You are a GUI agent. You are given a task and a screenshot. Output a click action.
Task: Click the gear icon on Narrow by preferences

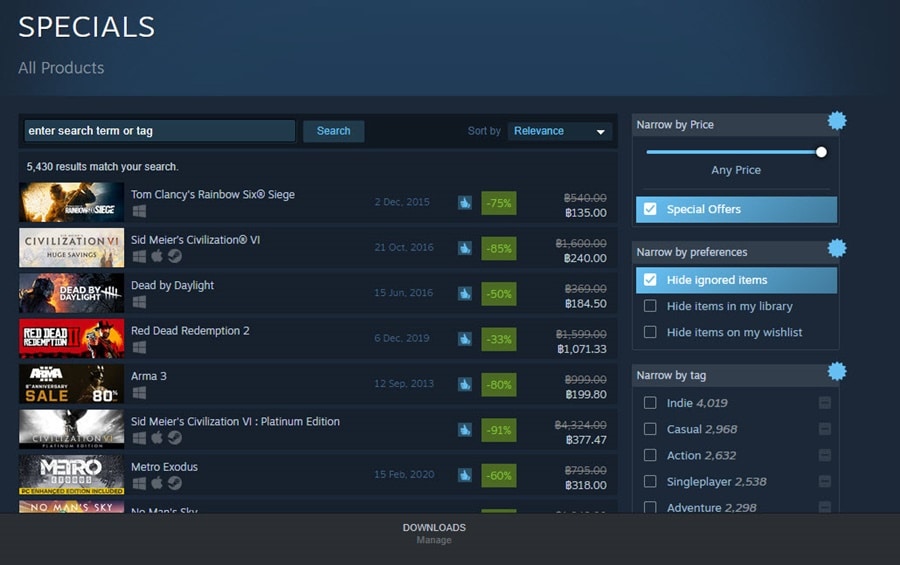pyautogui.click(x=837, y=248)
